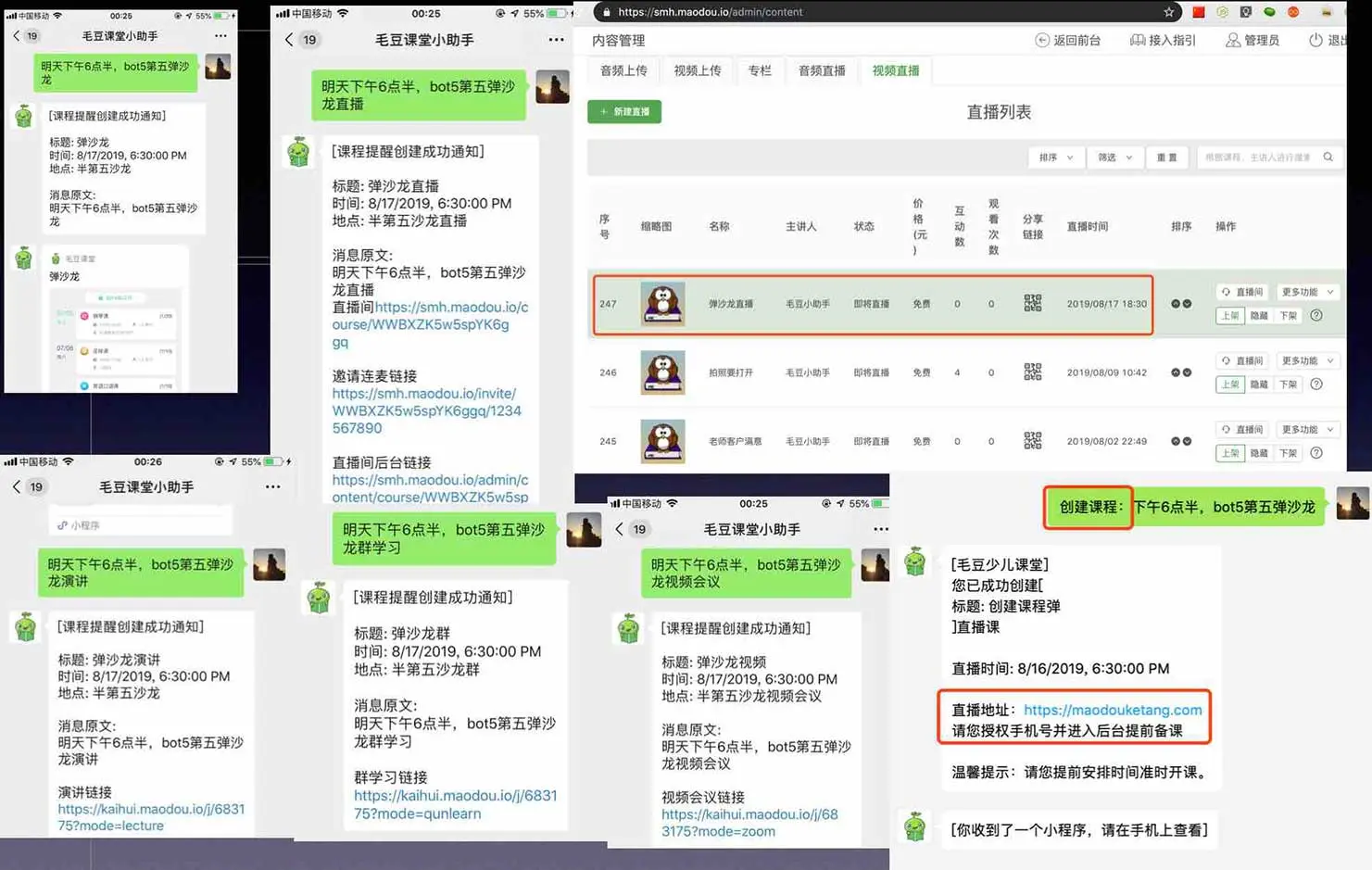This screenshot has width=1372, height=870.
Task: Click the help question mark in row 247
Action: coord(1316,316)
